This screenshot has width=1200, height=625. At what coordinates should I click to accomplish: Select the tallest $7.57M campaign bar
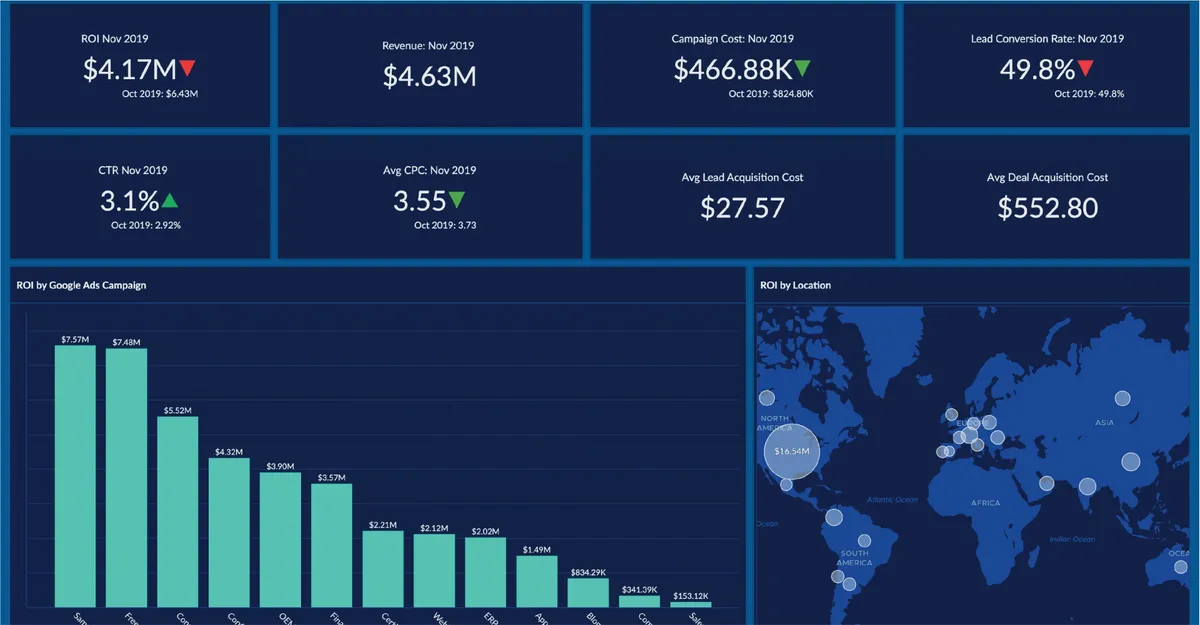pos(75,475)
